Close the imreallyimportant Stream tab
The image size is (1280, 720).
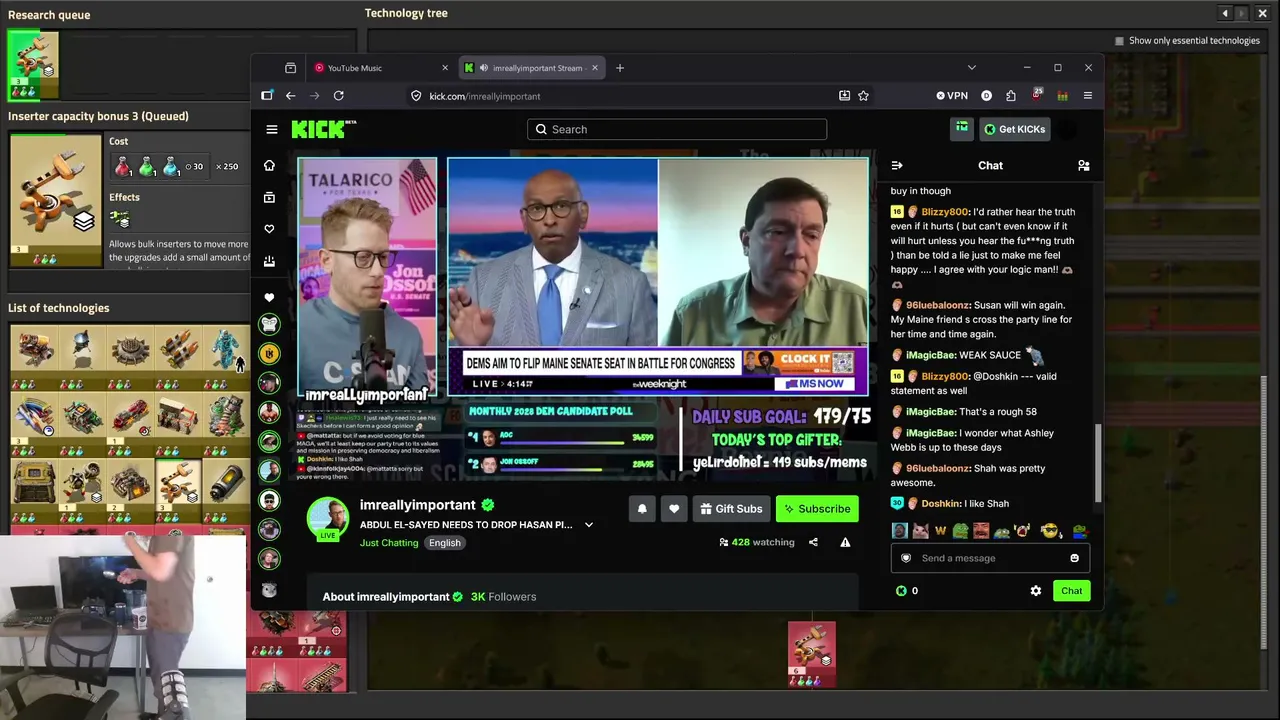(x=595, y=68)
